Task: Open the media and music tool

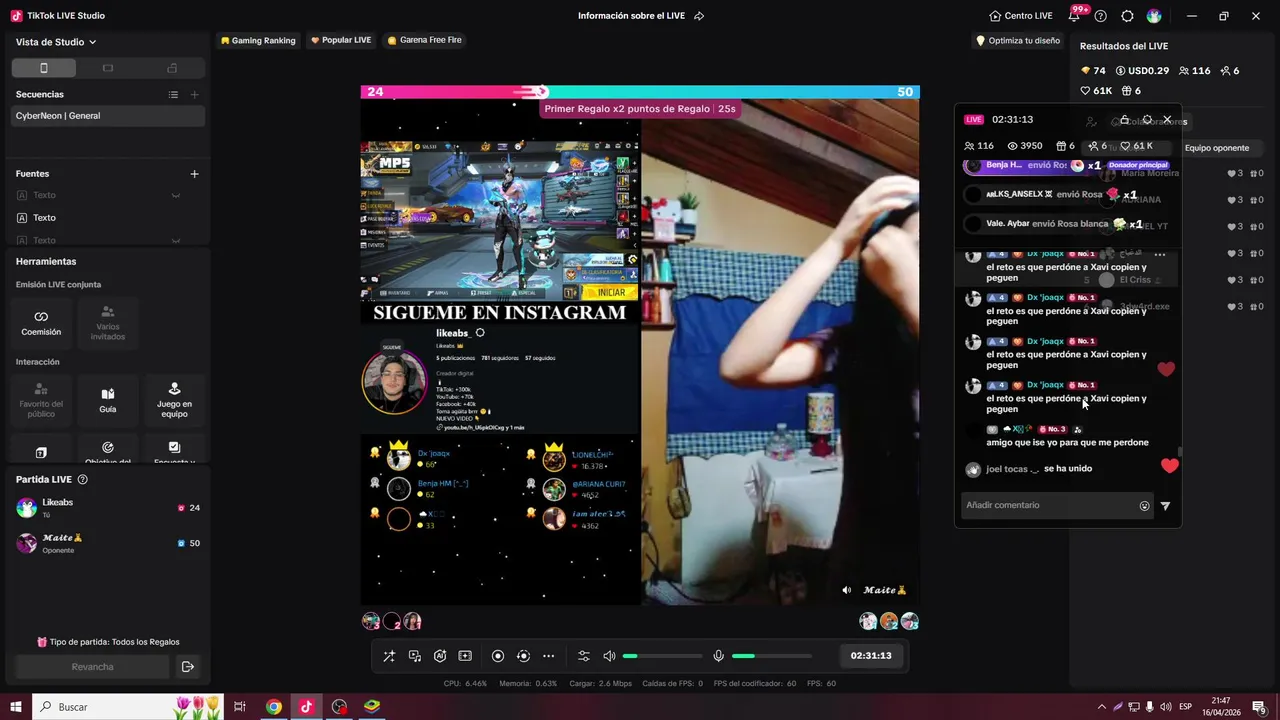Action: [x=415, y=656]
